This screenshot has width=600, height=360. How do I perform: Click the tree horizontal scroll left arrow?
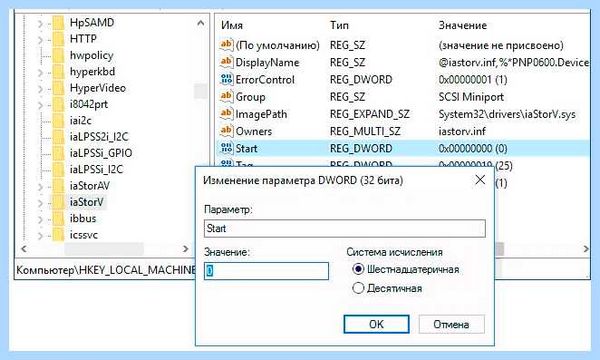pyautogui.click(x=24, y=249)
